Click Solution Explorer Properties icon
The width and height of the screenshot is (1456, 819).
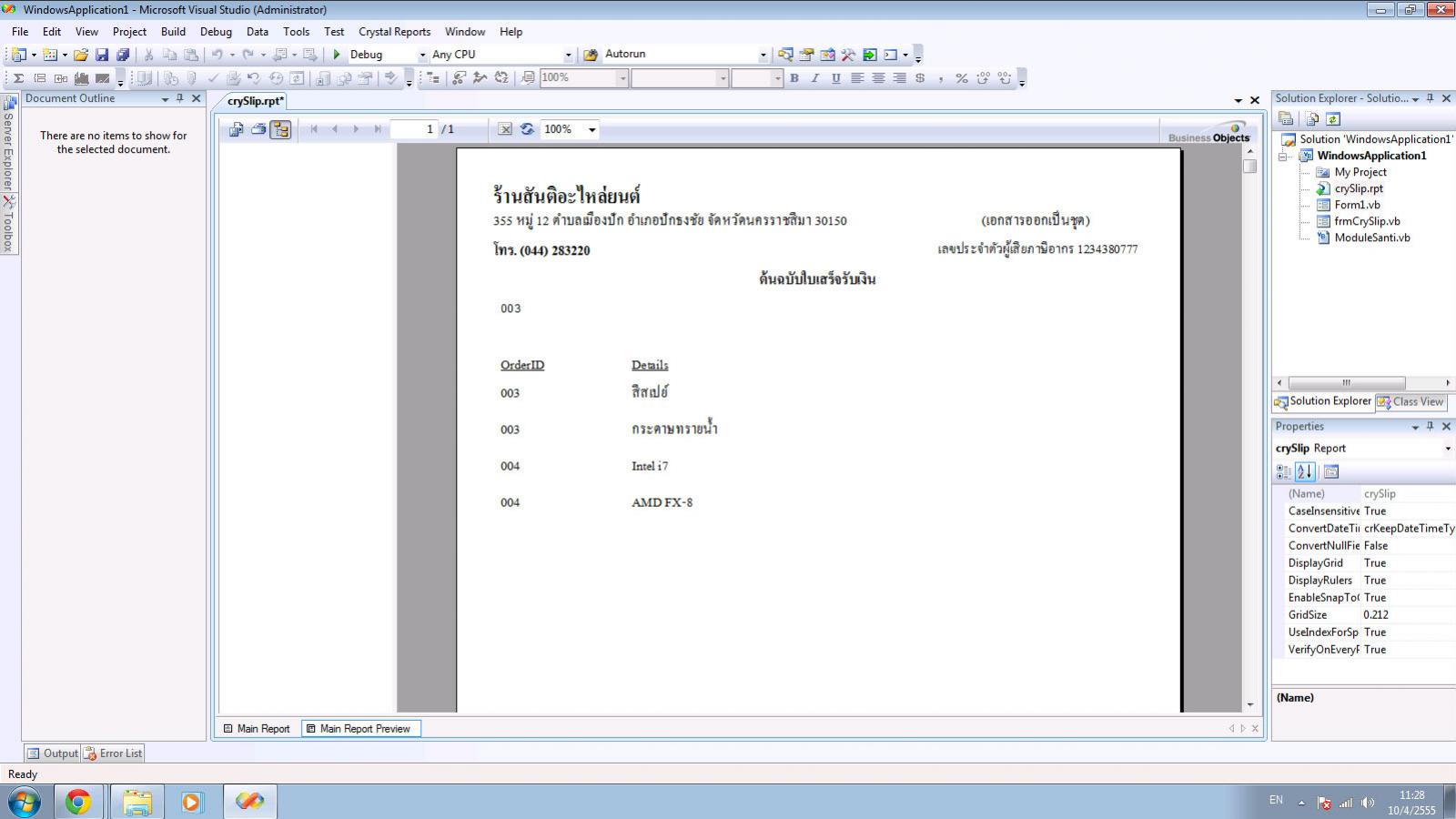(x=1286, y=119)
